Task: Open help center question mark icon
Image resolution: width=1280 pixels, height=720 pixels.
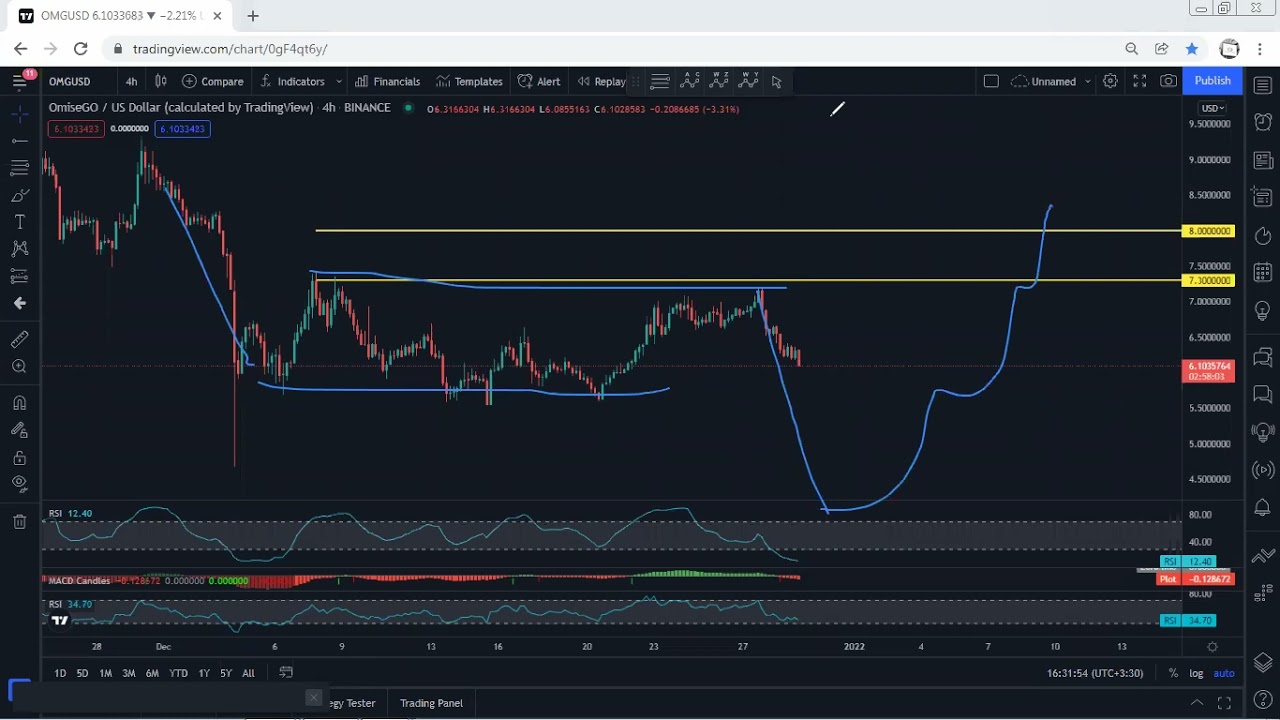Action: [1262, 702]
